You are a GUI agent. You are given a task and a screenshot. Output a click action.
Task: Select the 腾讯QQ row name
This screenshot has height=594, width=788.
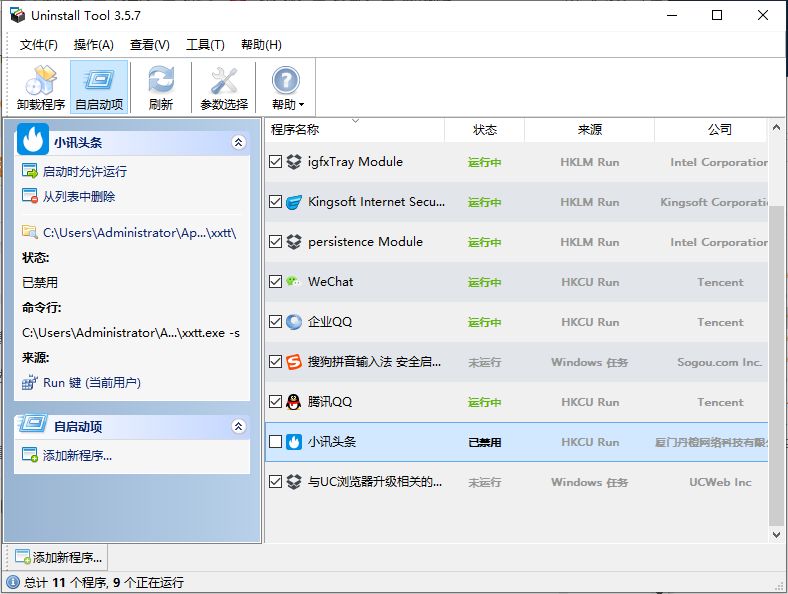coord(330,402)
